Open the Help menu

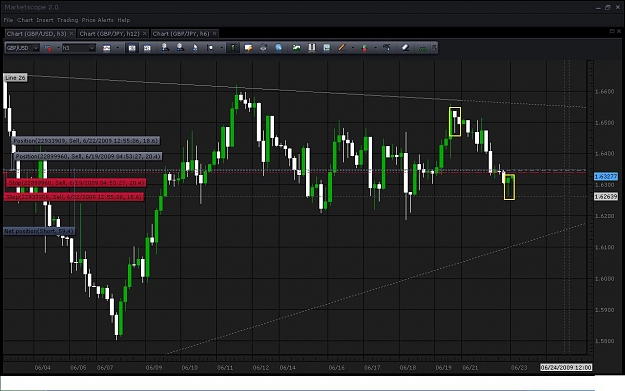click(124, 20)
